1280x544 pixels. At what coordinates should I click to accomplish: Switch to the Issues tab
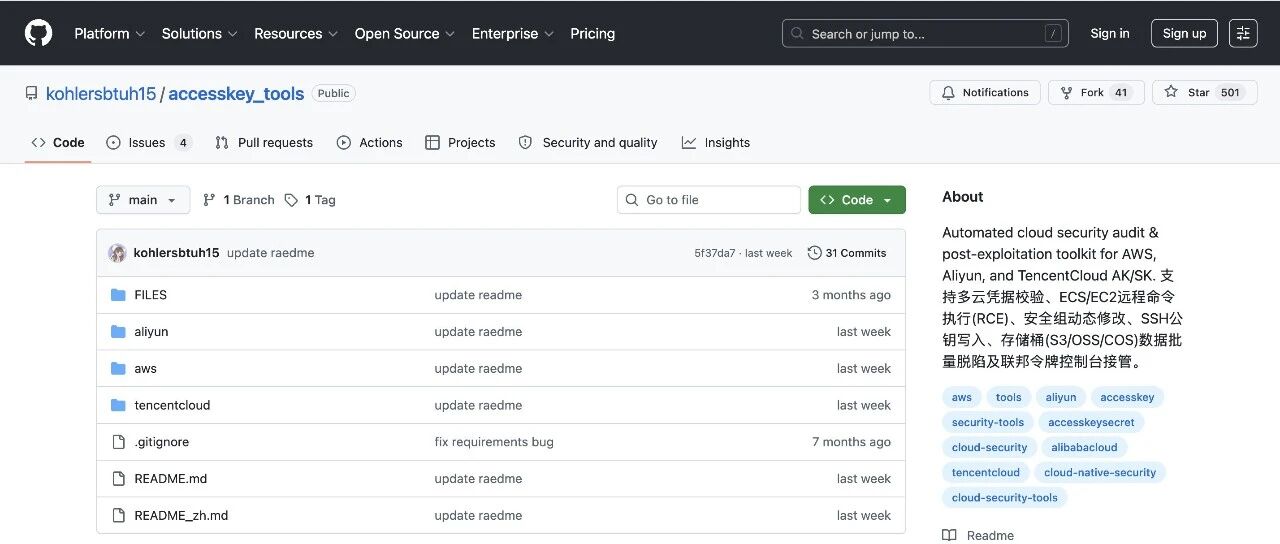(x=149, y=142)
